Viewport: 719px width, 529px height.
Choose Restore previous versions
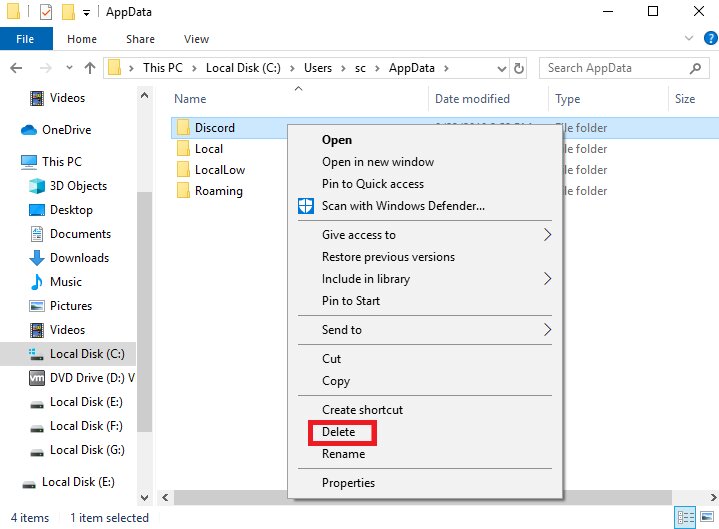(x=388, y=257)
